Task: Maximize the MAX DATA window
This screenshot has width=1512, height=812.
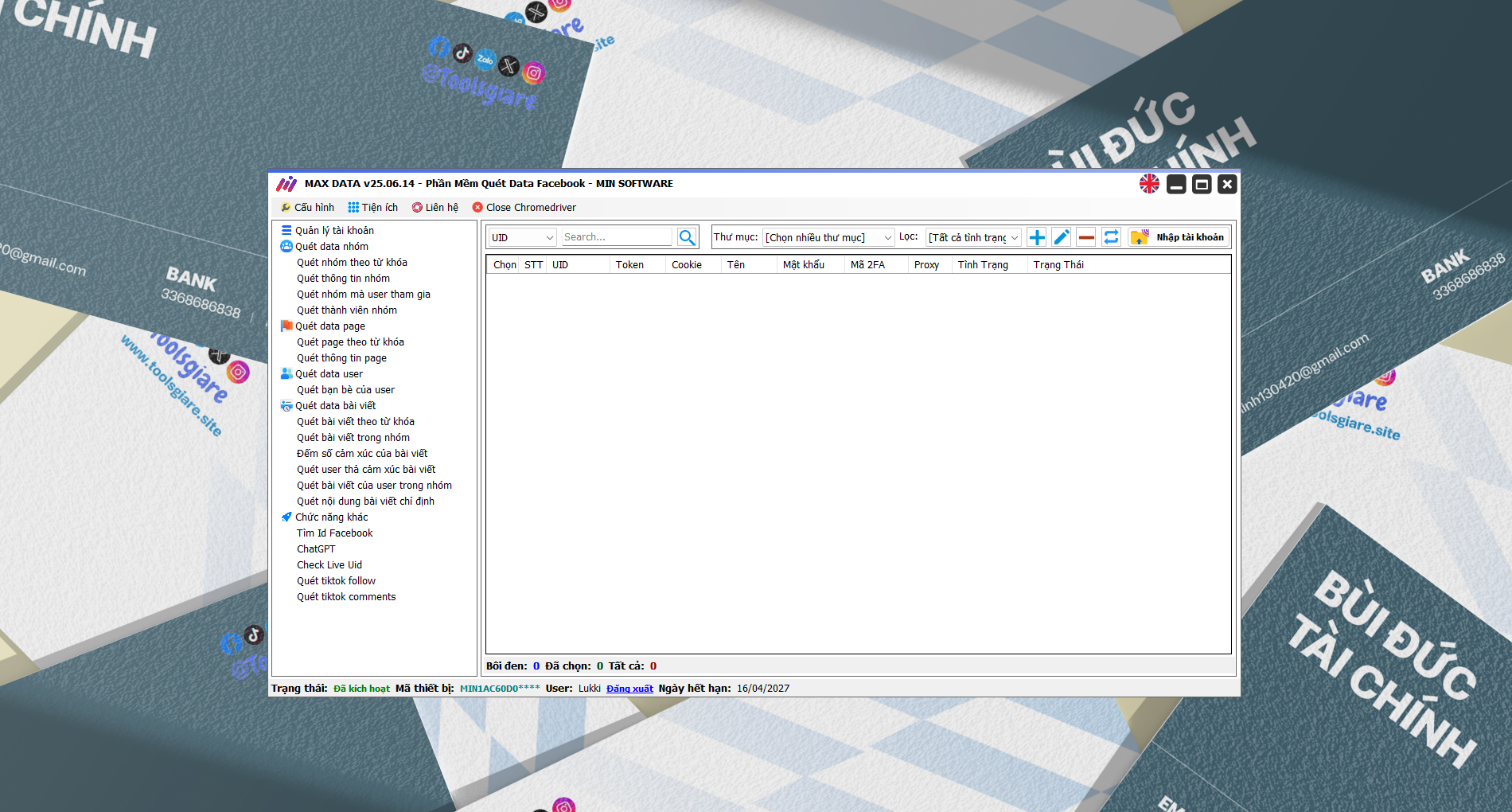Action: (1202, 184)
